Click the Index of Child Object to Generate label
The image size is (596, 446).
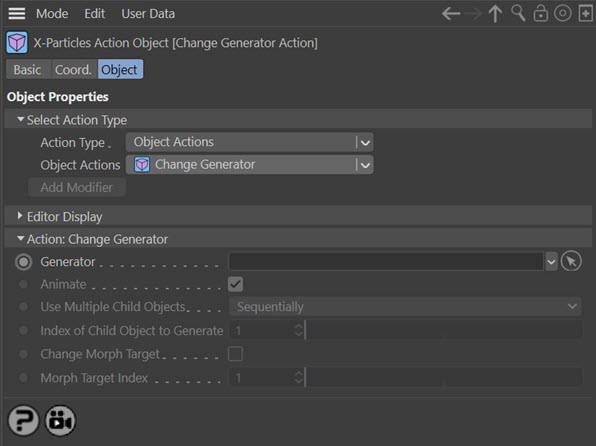tap(132, 330)
